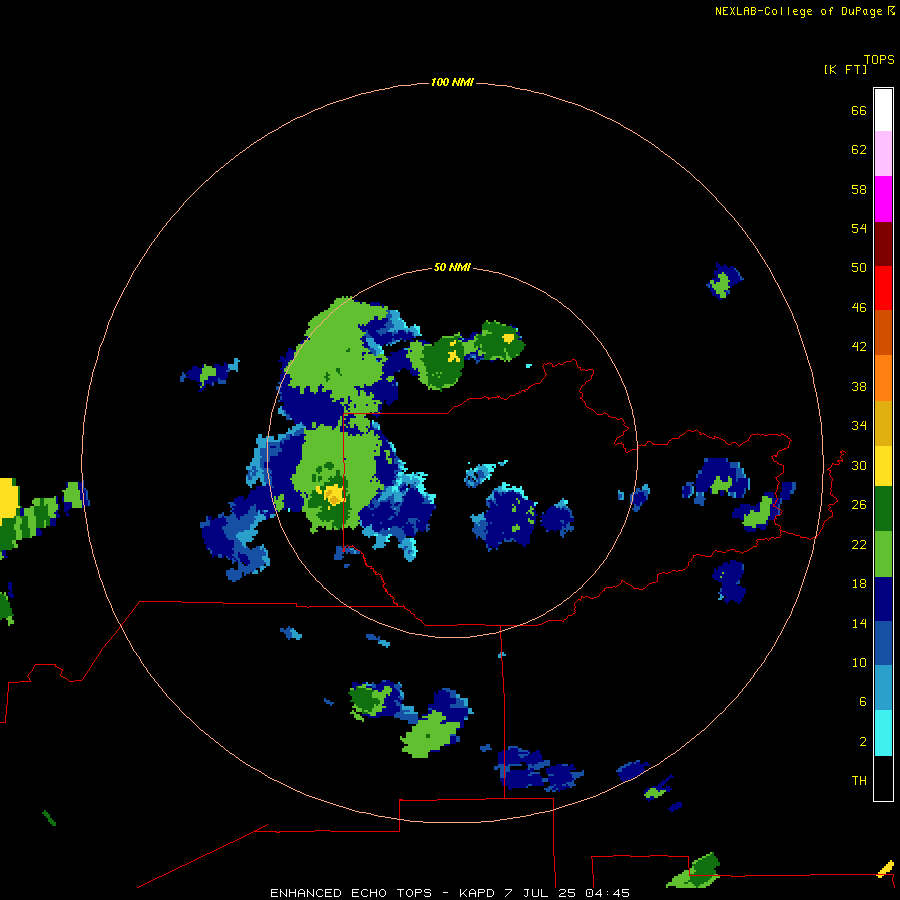Click the white swatch in the tops legend
Viewport: 900px width, 900px height.
click(883, 110)
